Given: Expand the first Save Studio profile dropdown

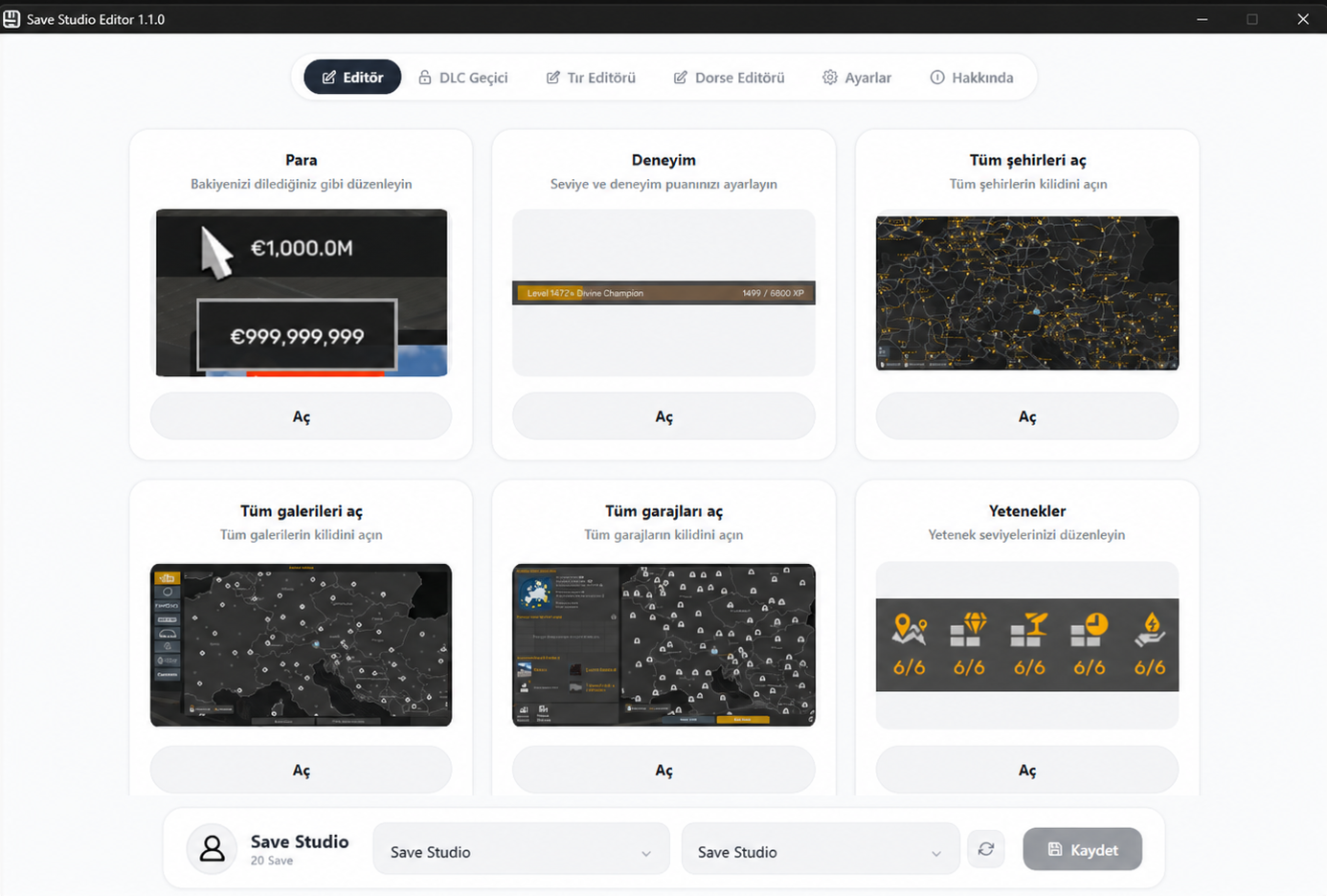Looking at the screenshot, I should tap(521, 849).
